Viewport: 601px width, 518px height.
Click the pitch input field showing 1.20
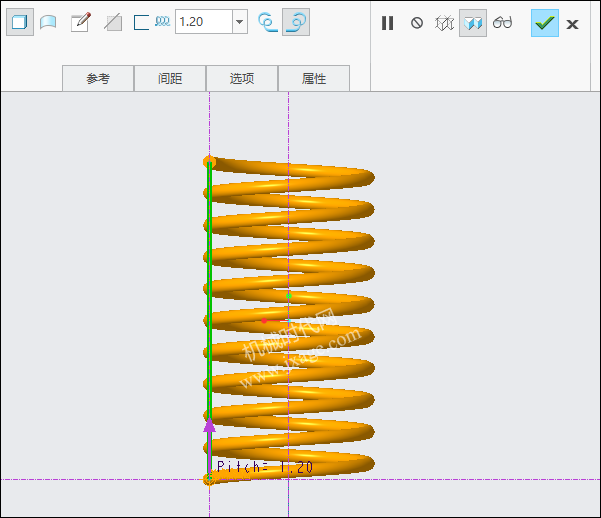coord(204,22)
